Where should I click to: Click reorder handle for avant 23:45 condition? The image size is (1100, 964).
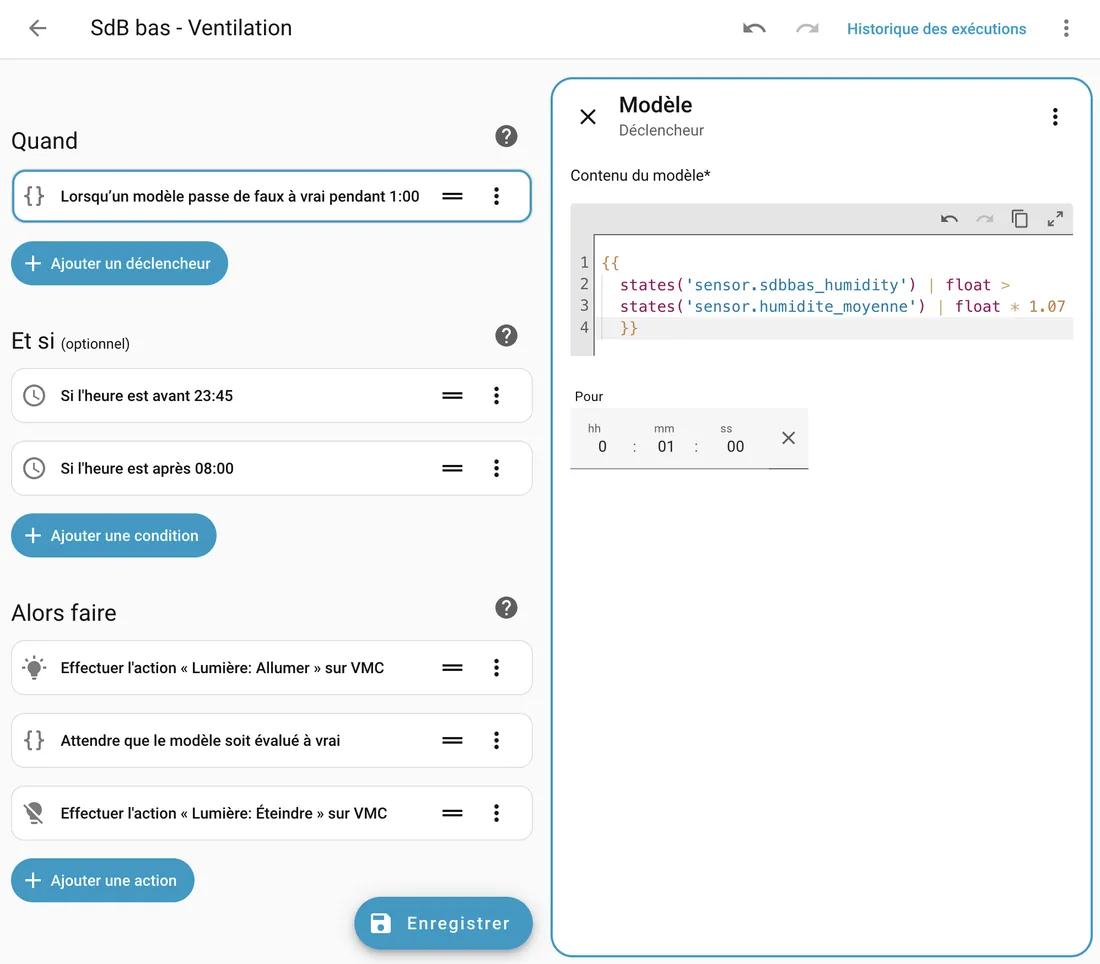[452, 396]
